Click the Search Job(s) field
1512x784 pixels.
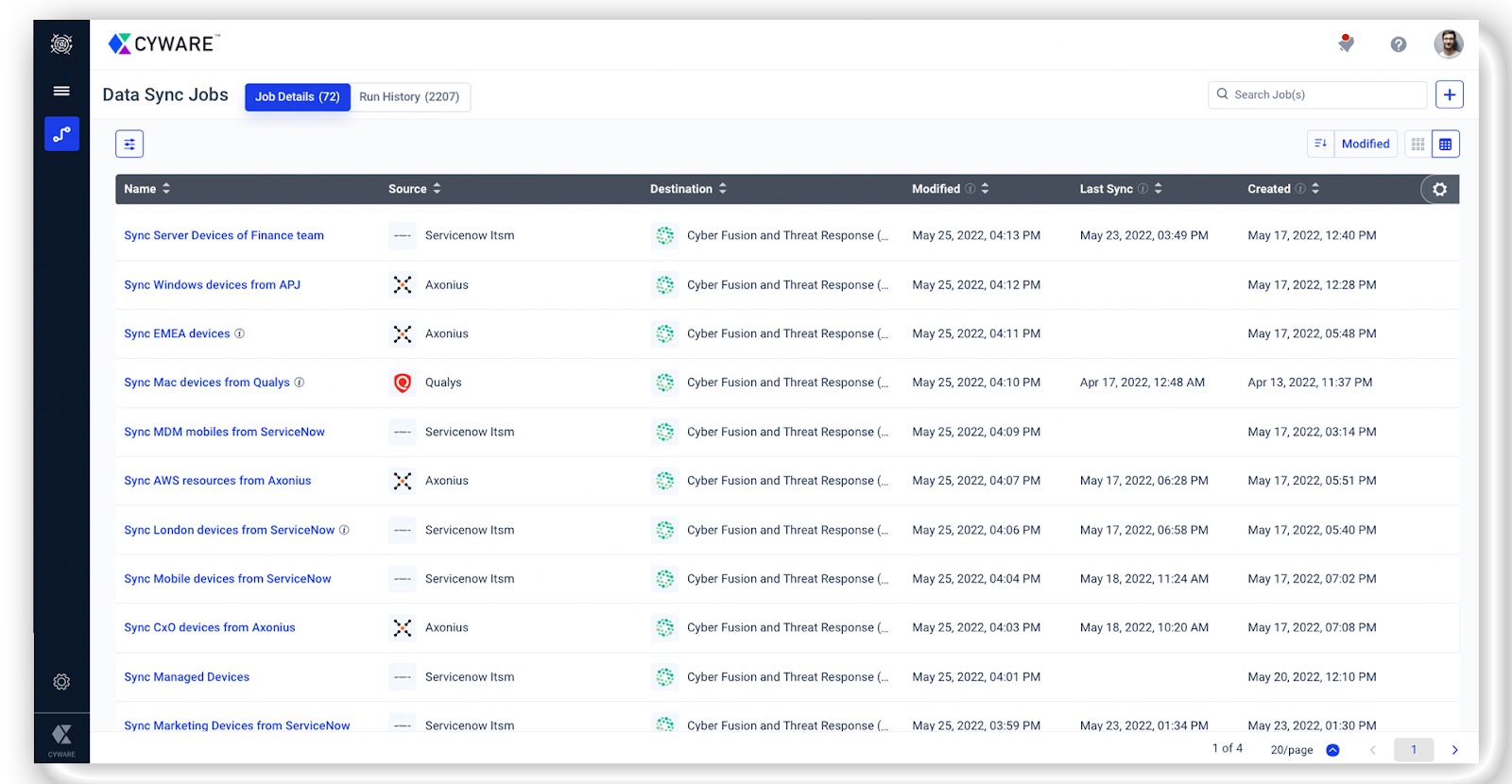point(1317,94)
